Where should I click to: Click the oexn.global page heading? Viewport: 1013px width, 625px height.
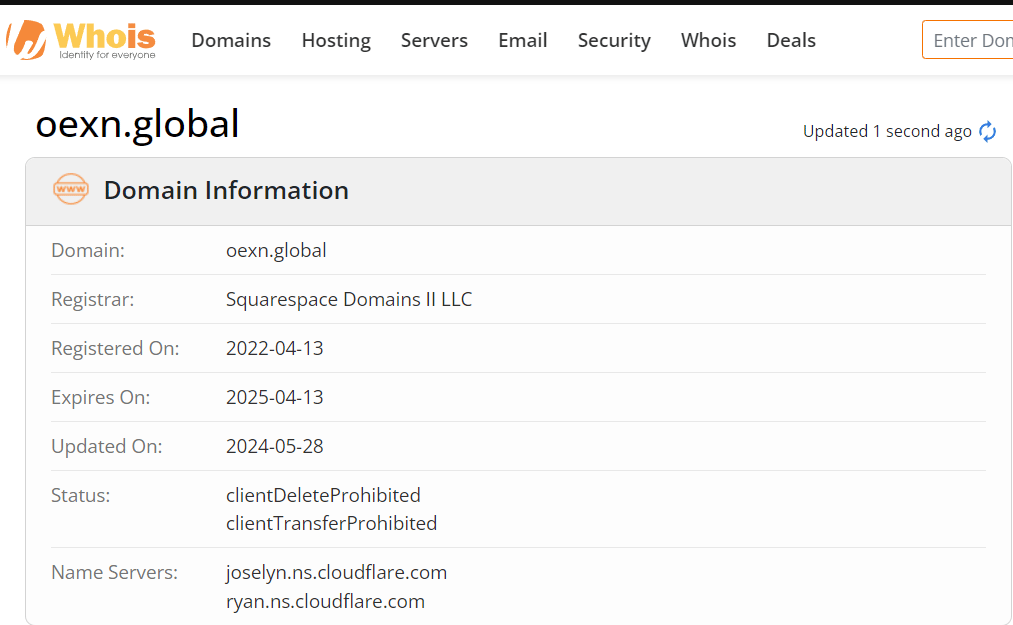tap(138, 123)
